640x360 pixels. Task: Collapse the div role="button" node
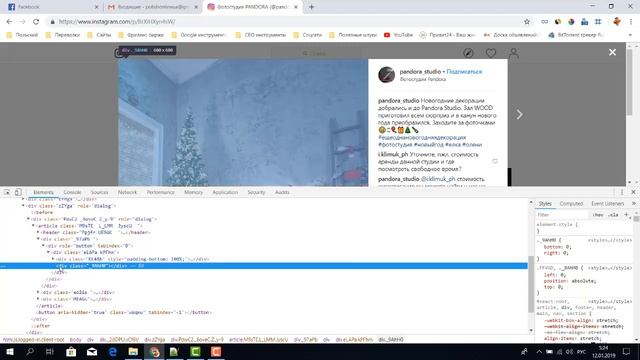pos(43,246)
